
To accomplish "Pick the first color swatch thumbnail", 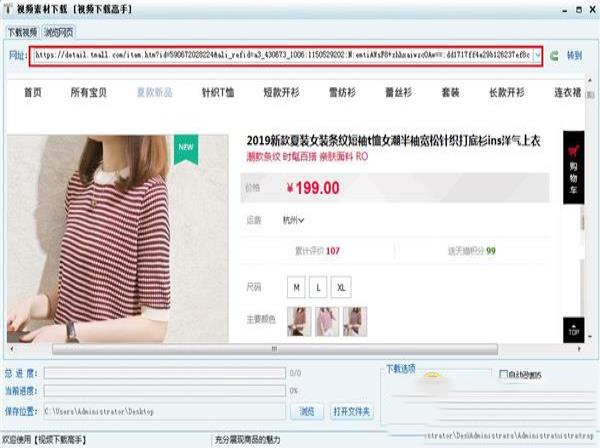I will click(298, 321).
